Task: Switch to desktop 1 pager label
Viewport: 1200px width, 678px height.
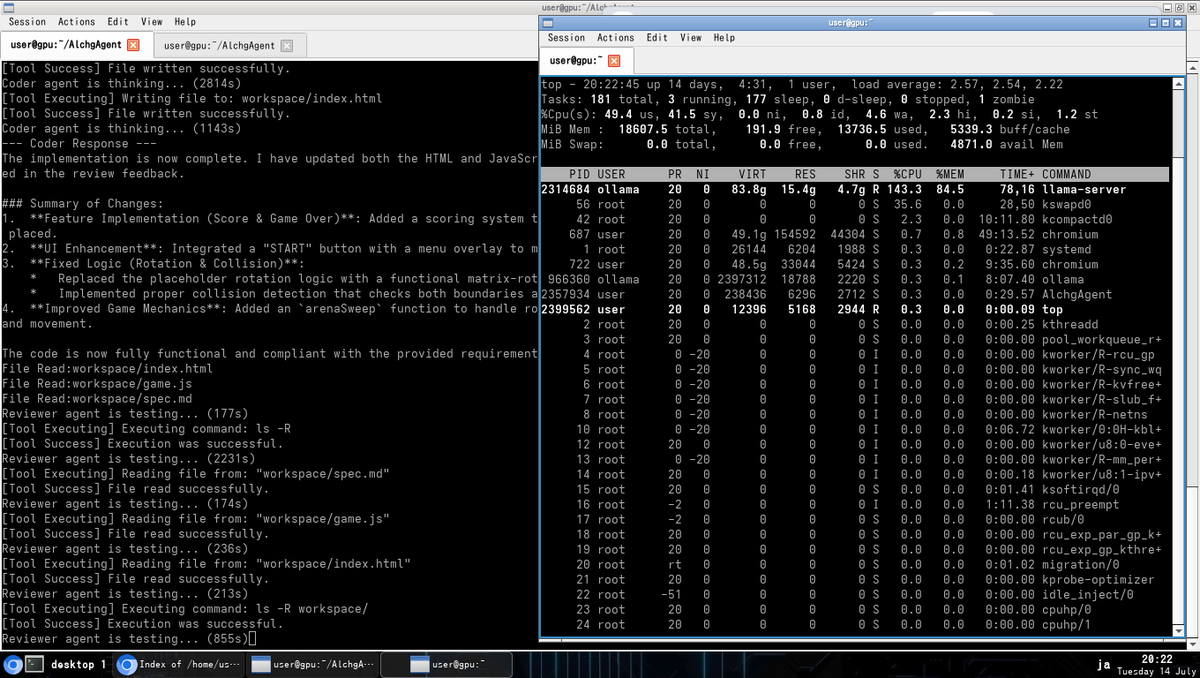Action: (x=78, y=664)
